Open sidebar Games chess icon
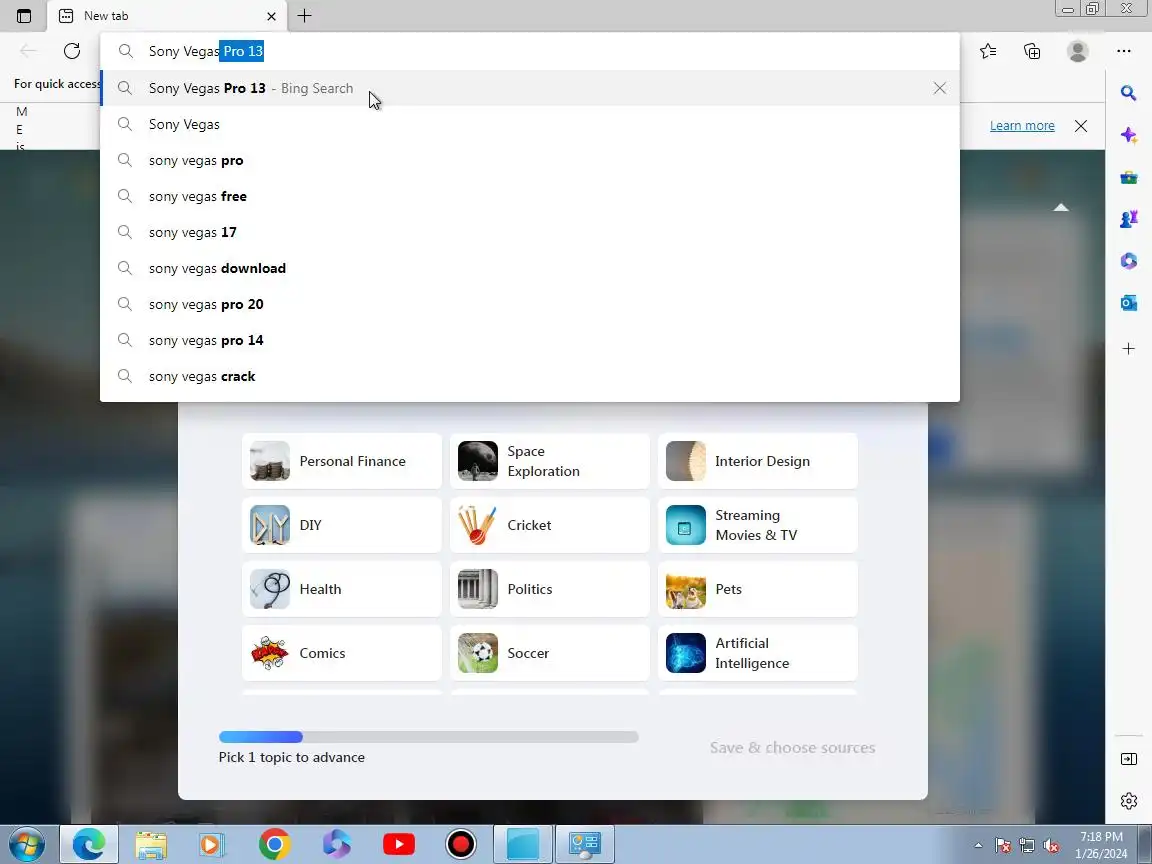Image resolution: width=1152 pixels, height=864 pixels. [1128, 219]
